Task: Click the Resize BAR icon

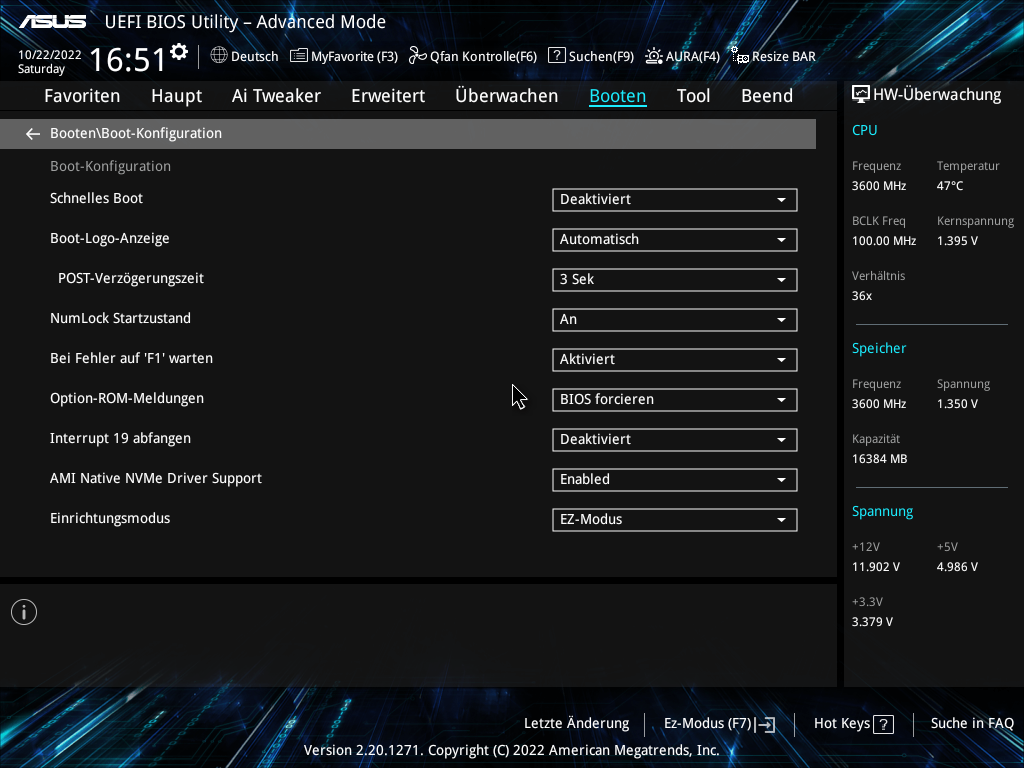Action: coord(739,56)
